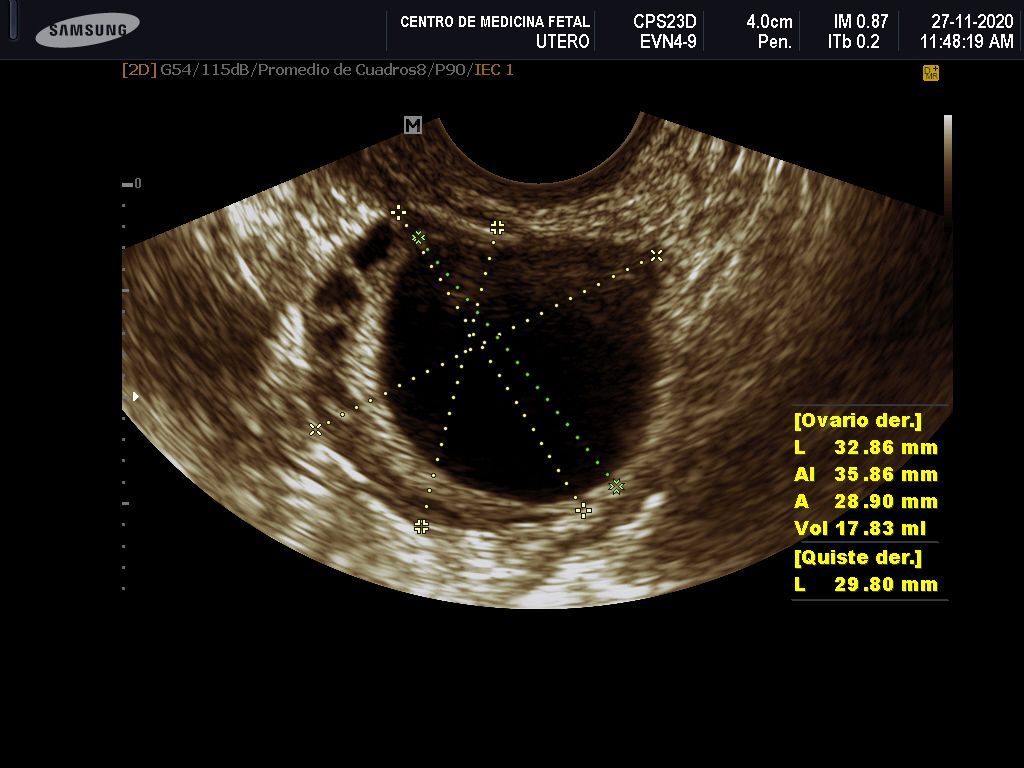Click the L 29.80 mm cyst measurement
This screenshot has height=768, width=1024.
[x=866, y=584]
